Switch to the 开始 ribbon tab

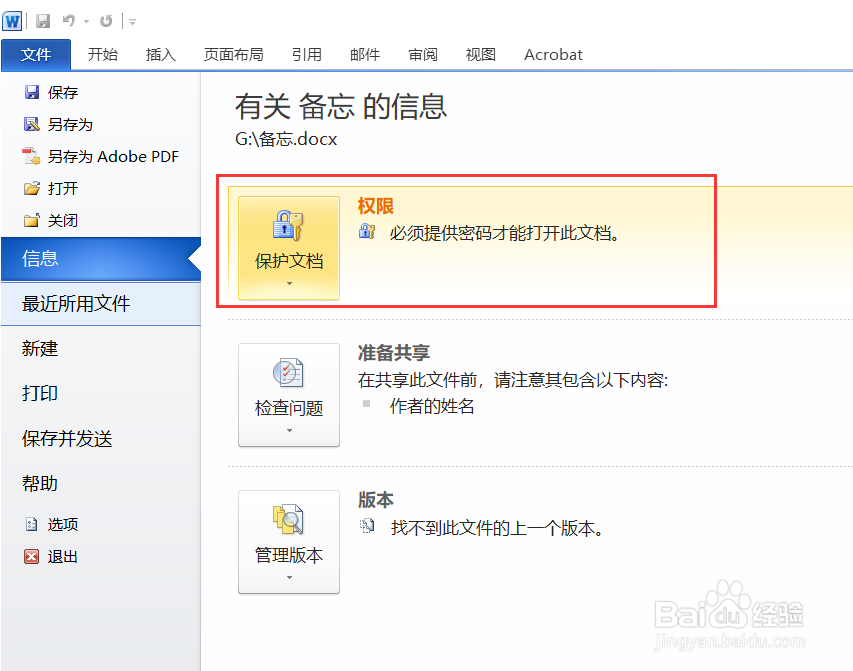pos(103,54)
